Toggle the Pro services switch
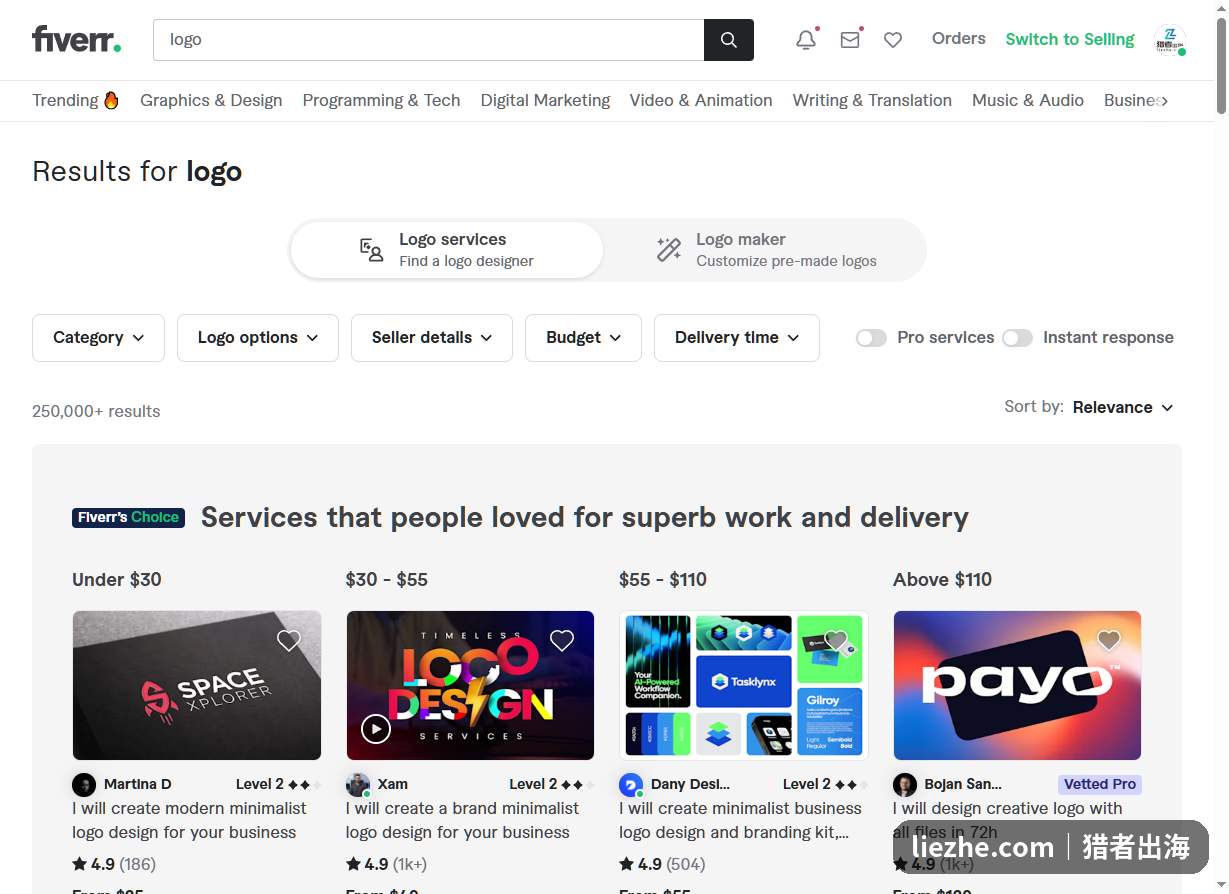 coord(871,338)
